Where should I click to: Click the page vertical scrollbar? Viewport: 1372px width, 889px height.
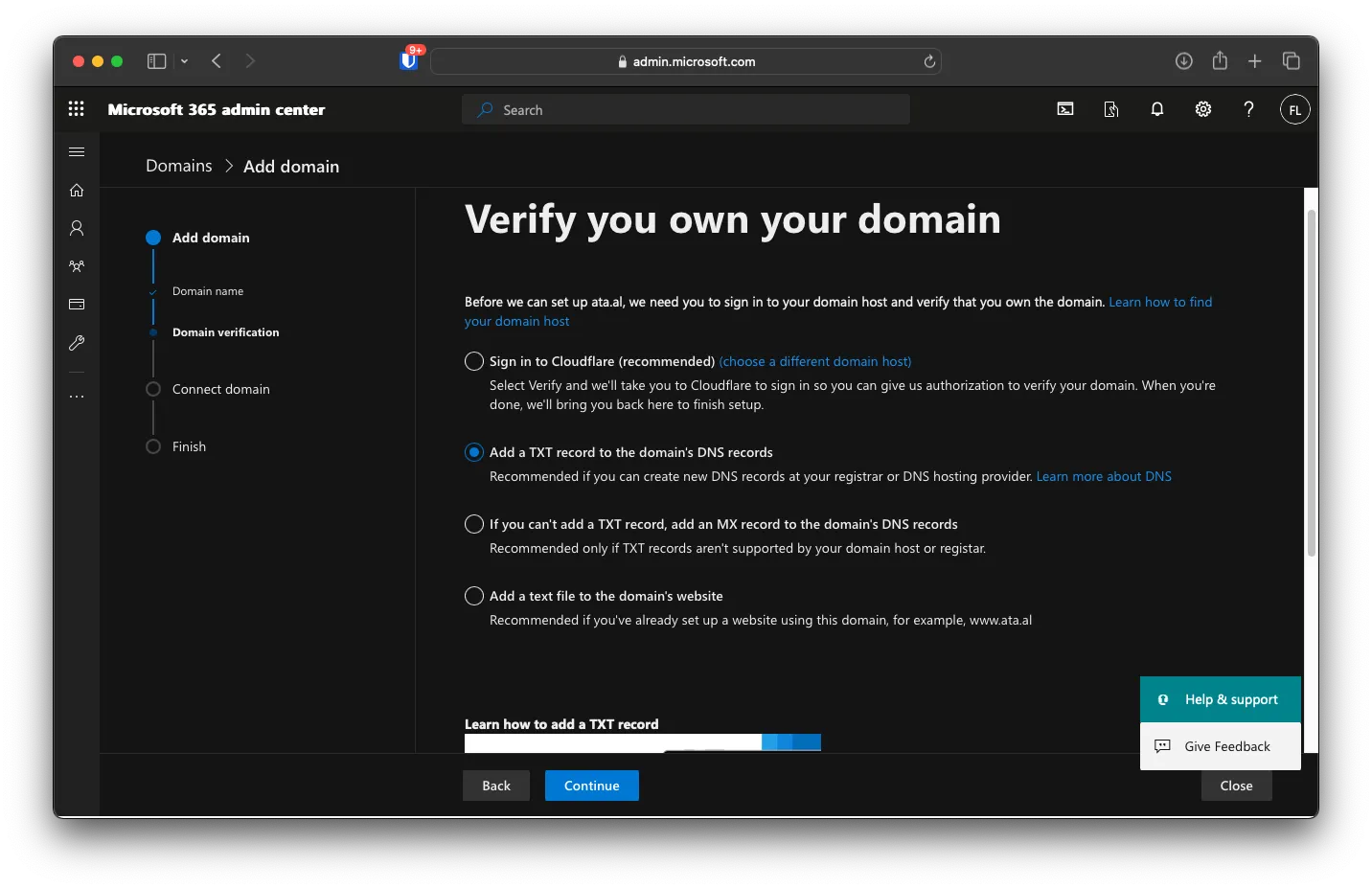click(x=1312, y=383)
